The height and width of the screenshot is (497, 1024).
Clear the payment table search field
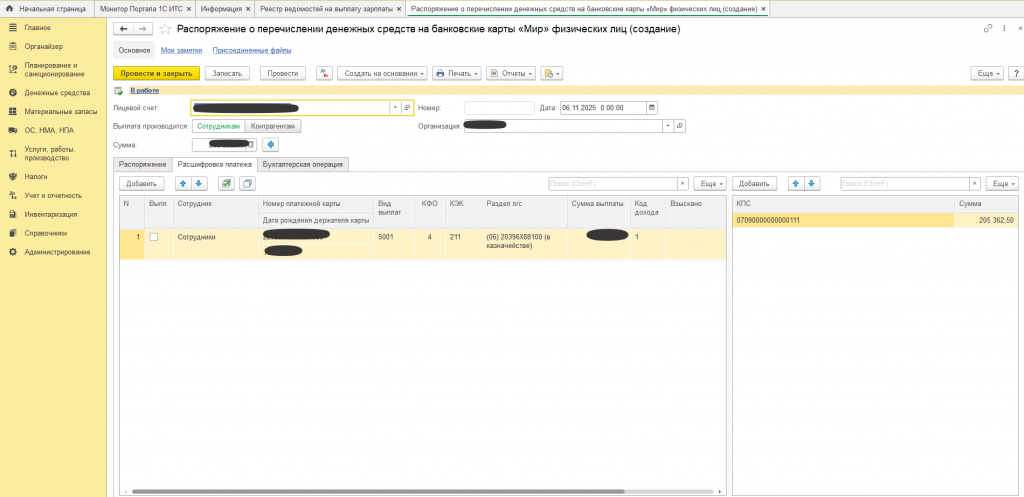(x=682, y=184)
